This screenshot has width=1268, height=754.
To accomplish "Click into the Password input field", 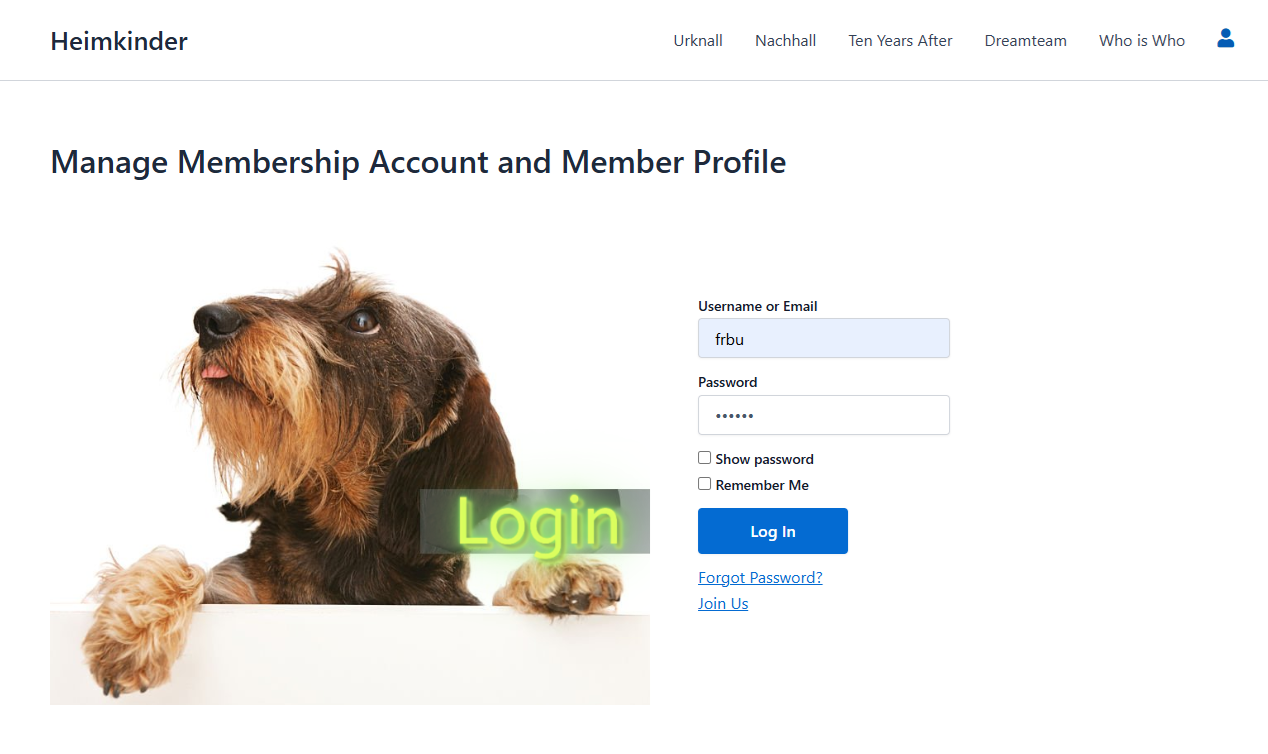I will point(823,415).
